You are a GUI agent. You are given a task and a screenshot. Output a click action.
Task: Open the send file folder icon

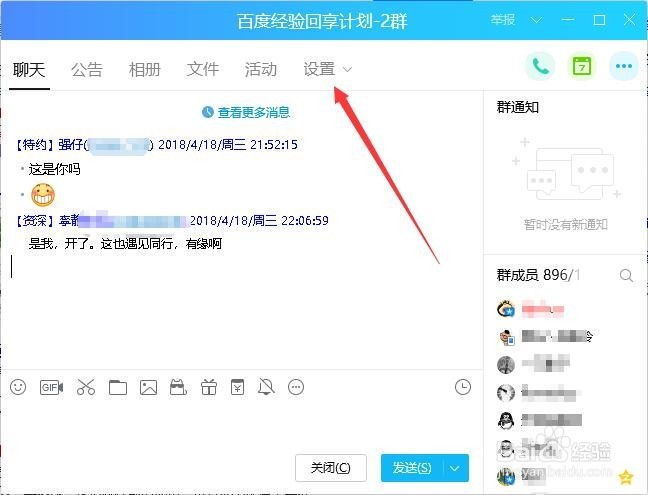tap(118, 387)
